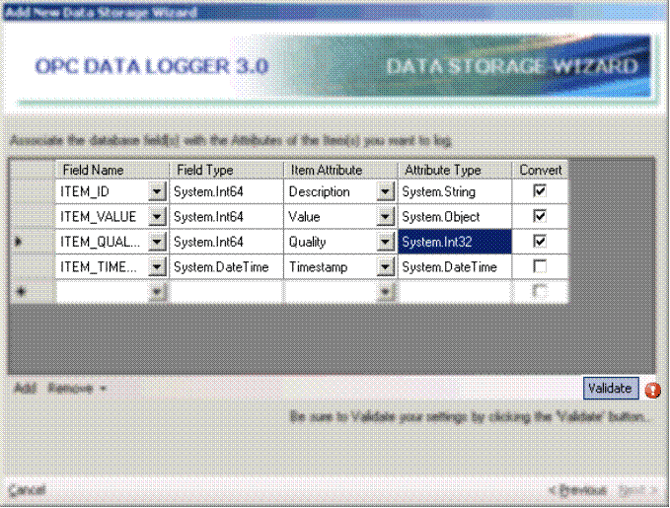670x508 pixels.
Task: Expand the Quality item attribute dropdown
Action: click(385, 242)
